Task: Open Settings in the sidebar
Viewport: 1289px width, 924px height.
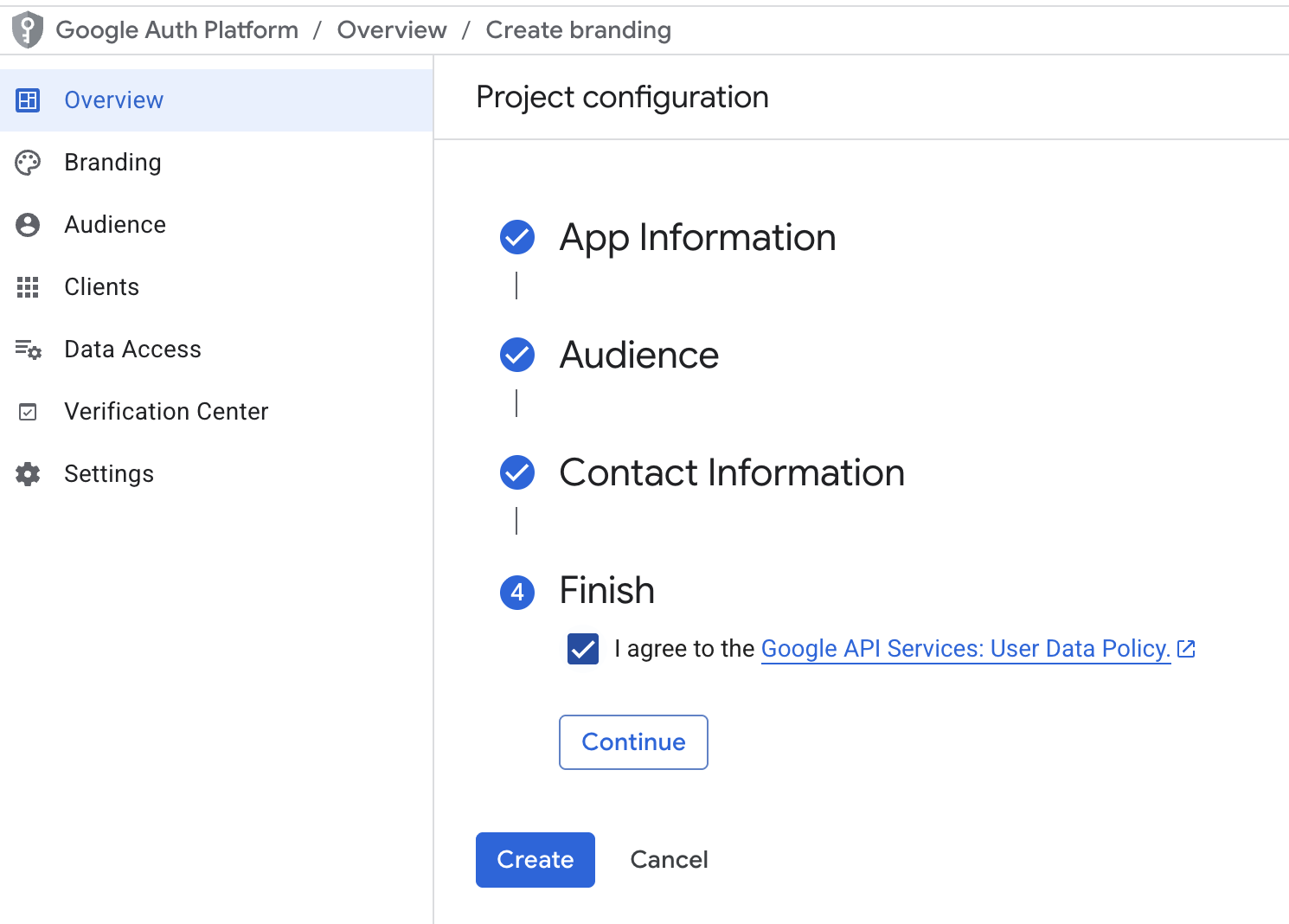Action: (x=216, y=474)
